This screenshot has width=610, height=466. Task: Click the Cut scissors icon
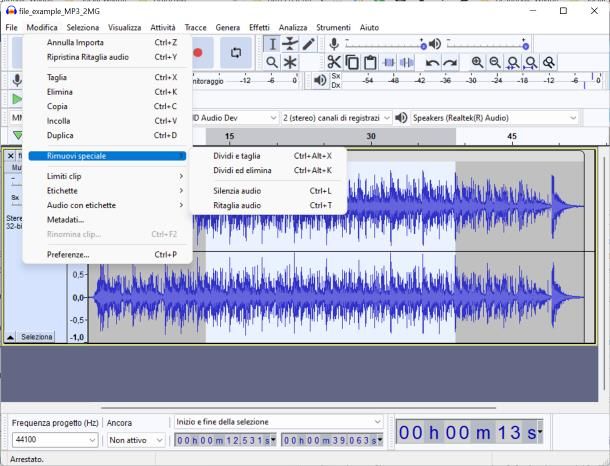click(334, 62)
